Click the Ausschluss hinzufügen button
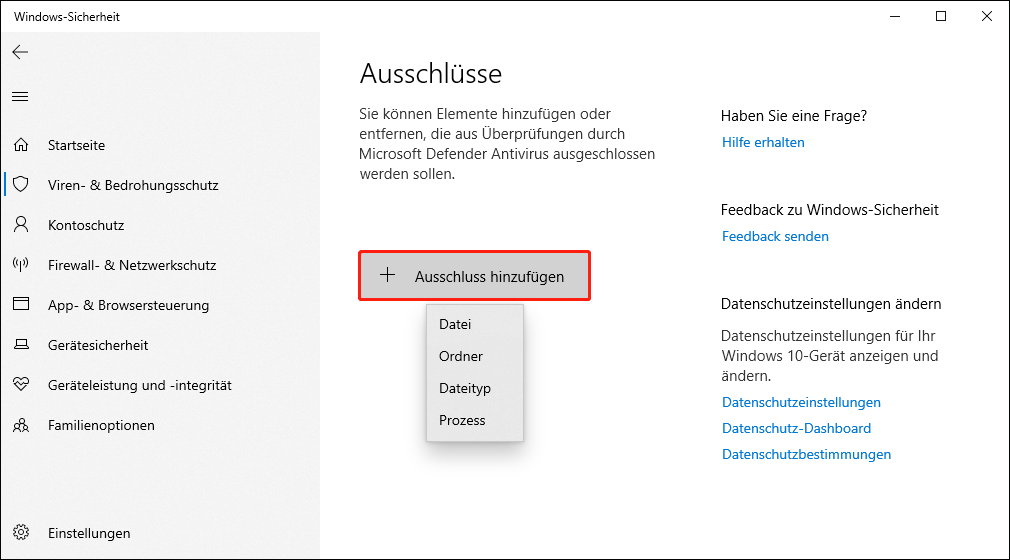The width and height of the screenshot is (1010, 560). [474, 276]
